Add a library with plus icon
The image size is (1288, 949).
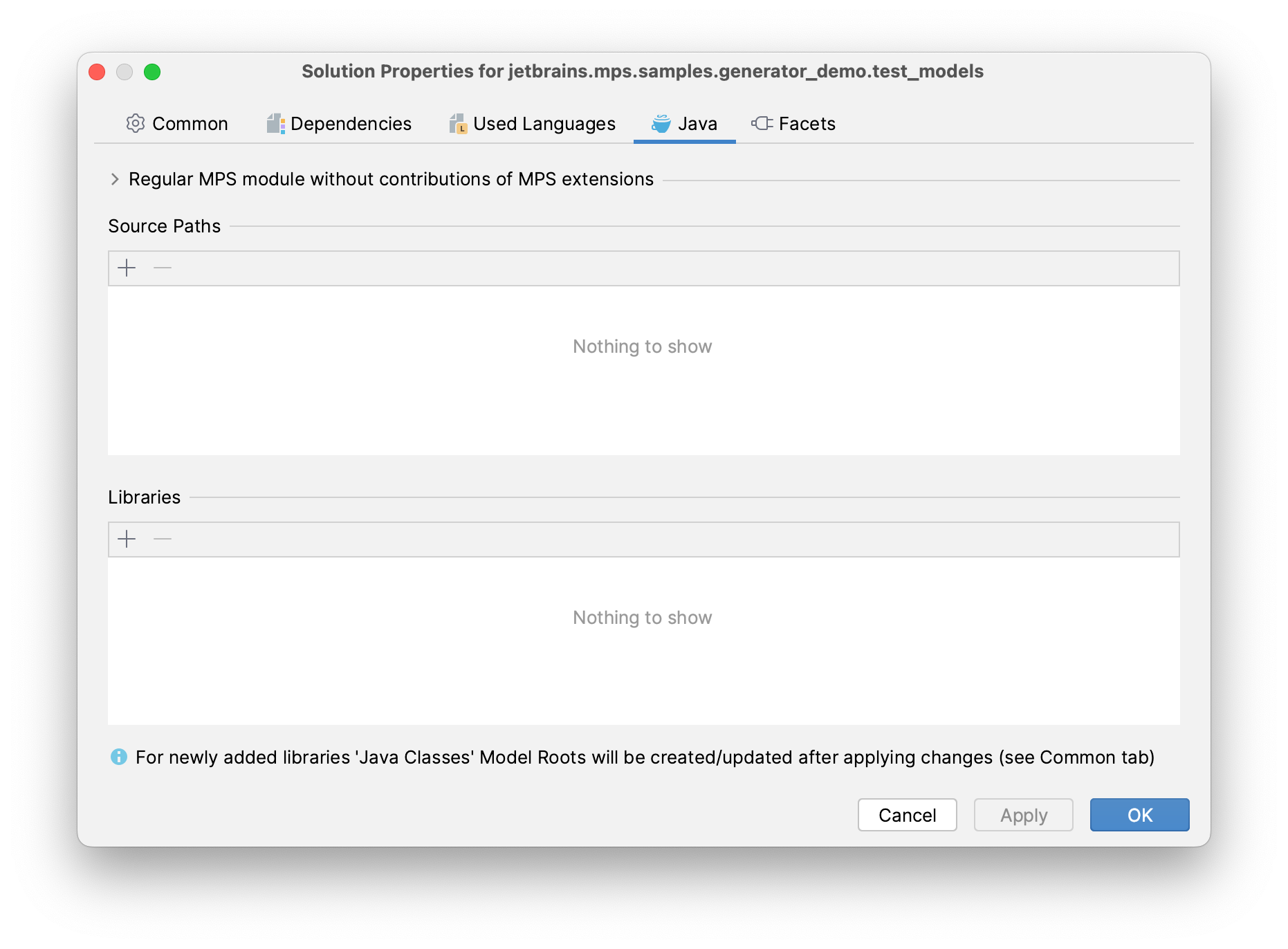click(127, 539)
